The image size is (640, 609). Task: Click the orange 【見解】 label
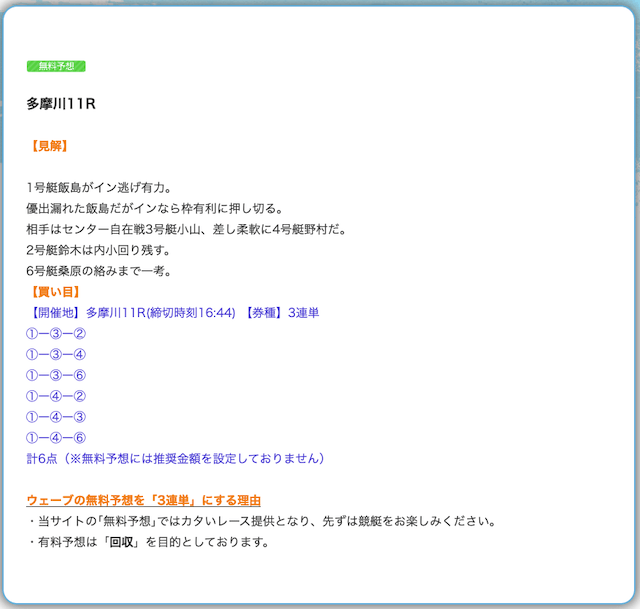[x=49, y=146]
